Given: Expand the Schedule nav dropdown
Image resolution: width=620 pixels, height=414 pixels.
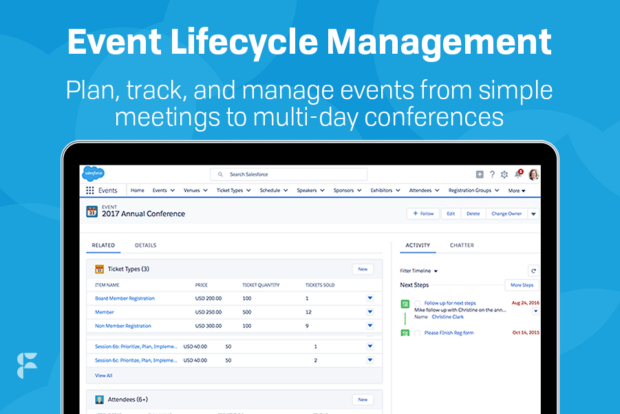Looking at the screenshot, I should pyautogui.click(x=285, y=191).
